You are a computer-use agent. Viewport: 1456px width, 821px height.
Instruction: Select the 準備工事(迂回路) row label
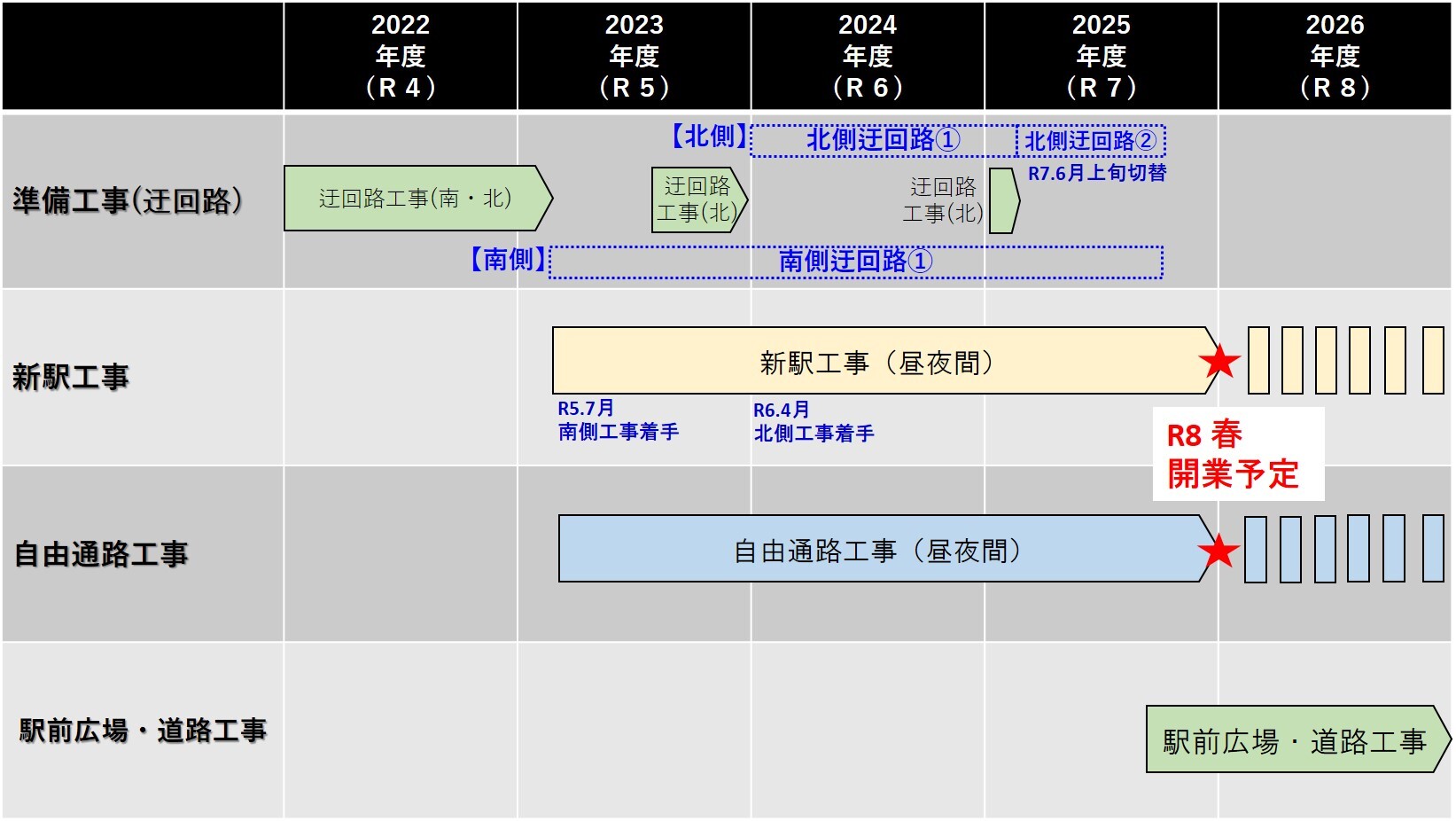[128, 200]
